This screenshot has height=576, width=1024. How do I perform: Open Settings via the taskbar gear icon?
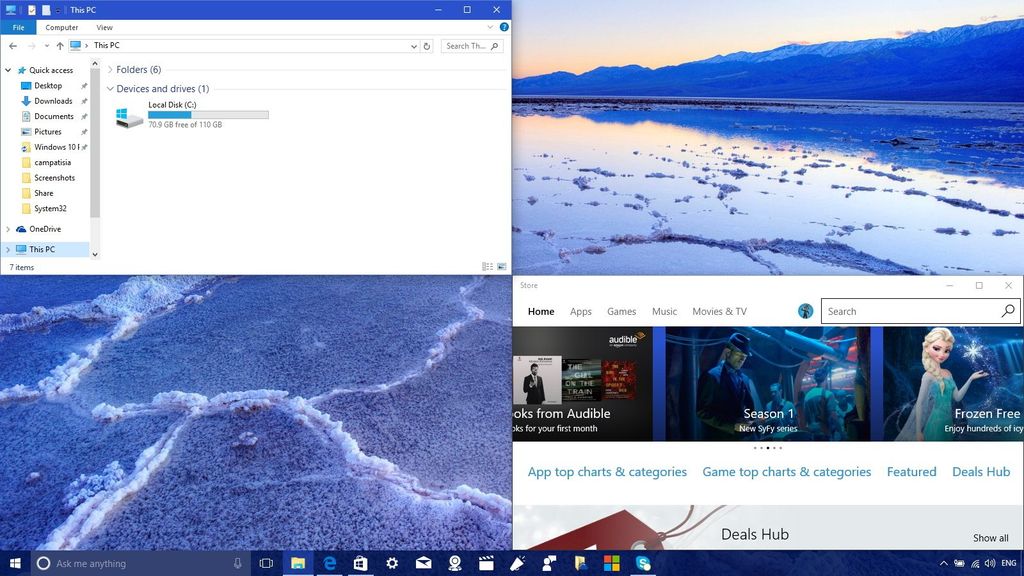(x=392, y=563)
